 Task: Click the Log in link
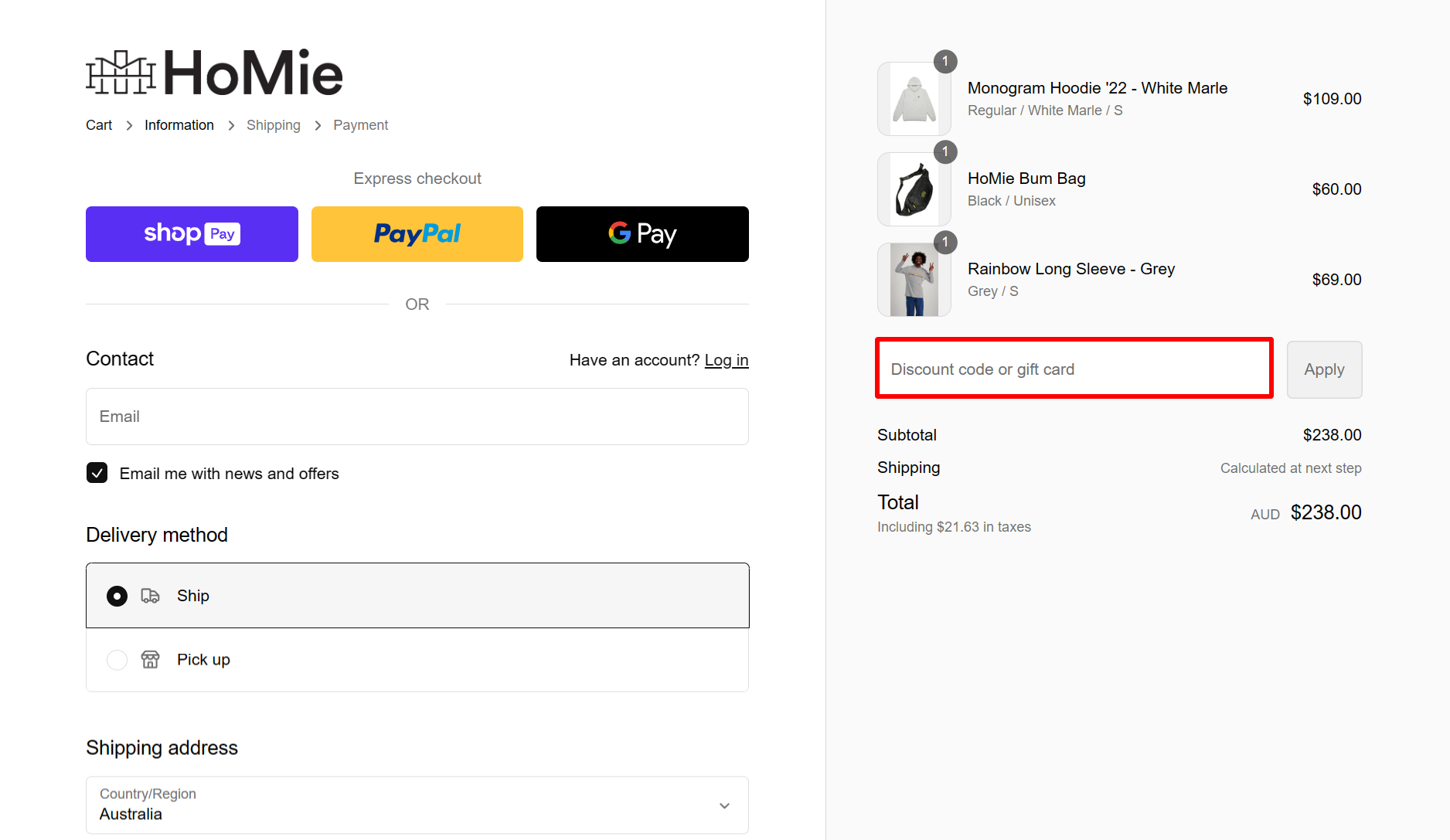726,359
